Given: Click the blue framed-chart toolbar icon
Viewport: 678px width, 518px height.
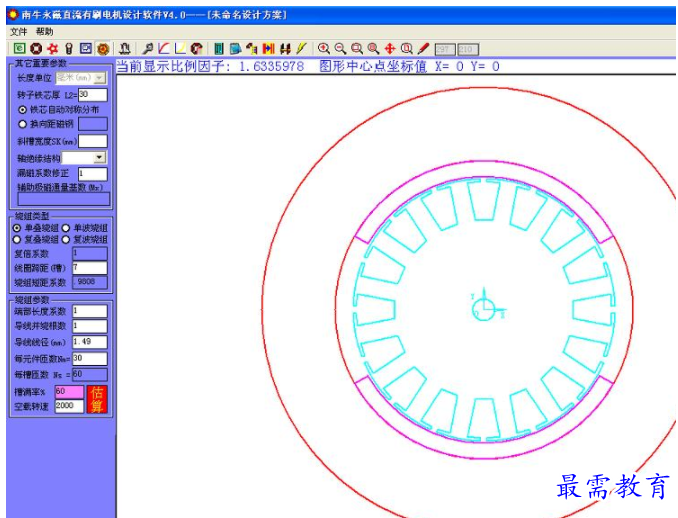Looking at the screenshot, I should pos(86,48).
